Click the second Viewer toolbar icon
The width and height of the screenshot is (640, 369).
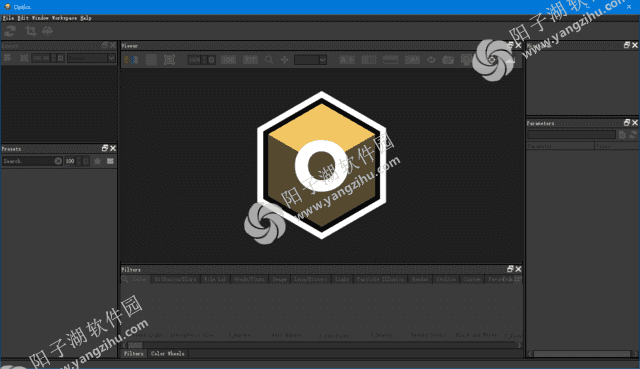151,60
